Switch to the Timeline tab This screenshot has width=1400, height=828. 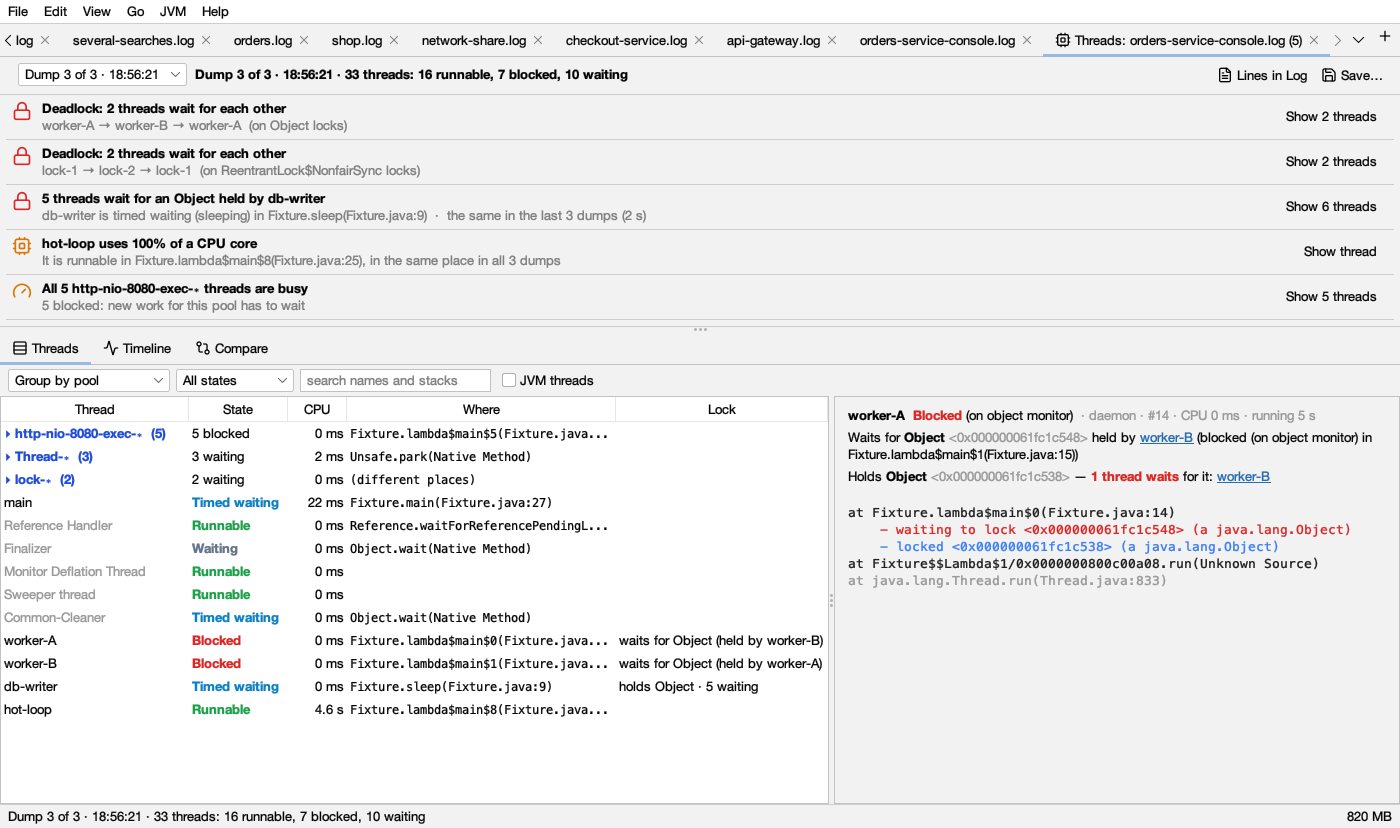(137, 348)
